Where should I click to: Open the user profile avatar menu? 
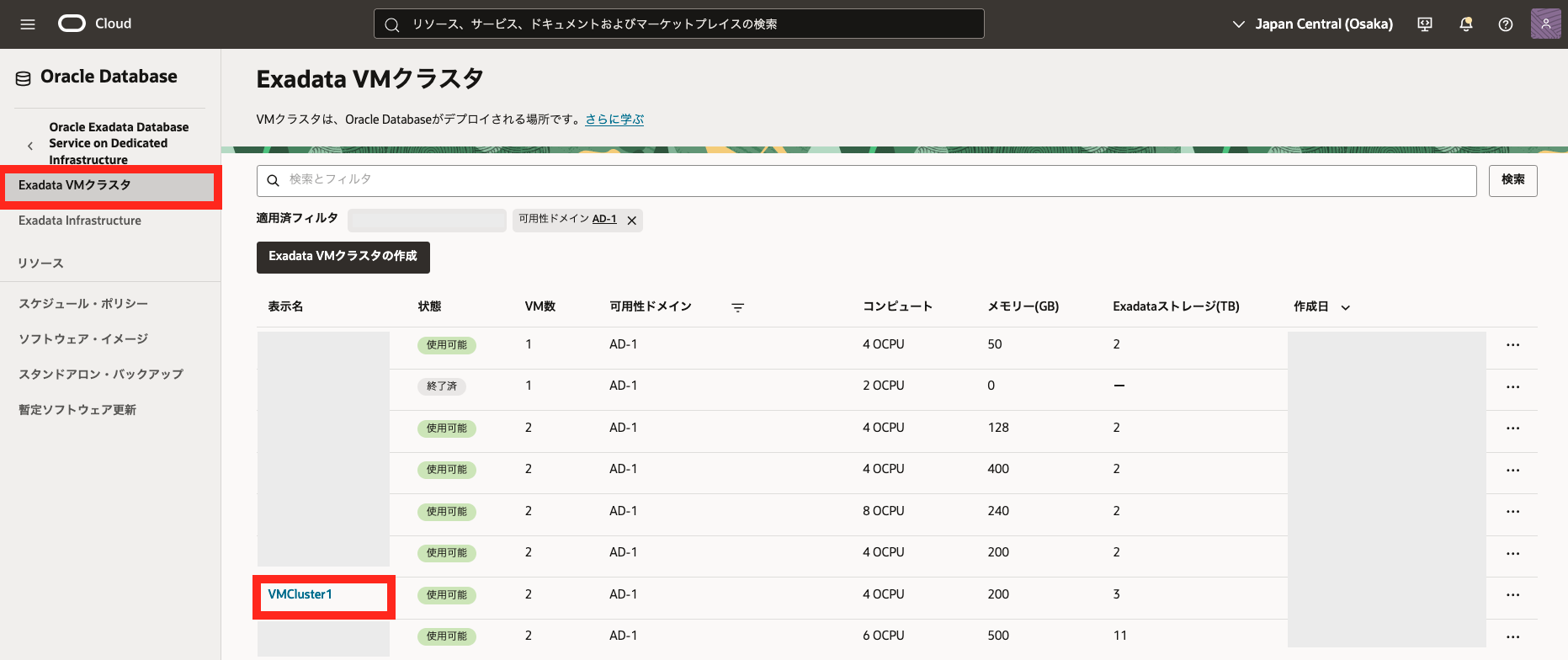coord(1545,24)
